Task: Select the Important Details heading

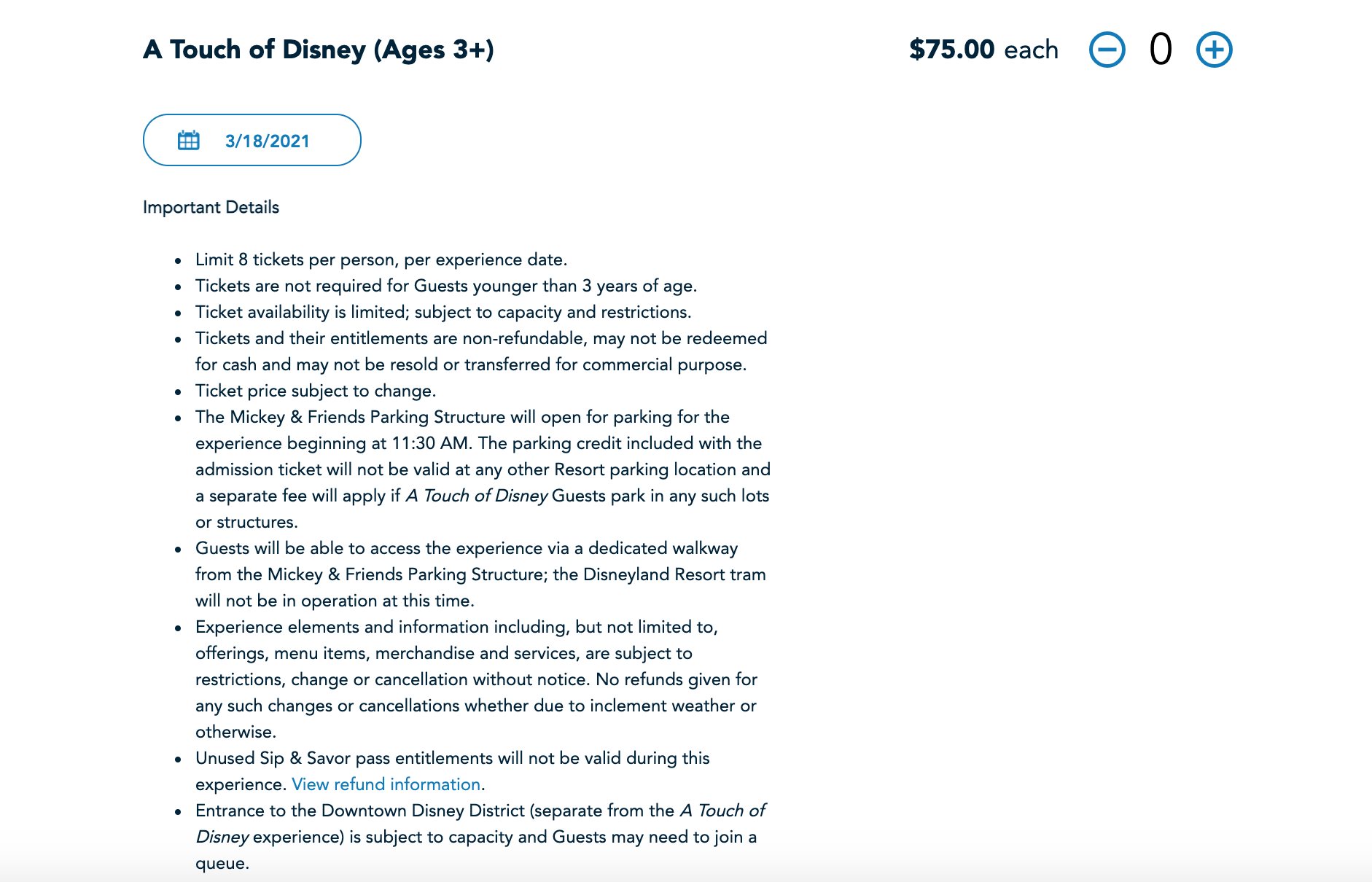Action: [211, 207]
